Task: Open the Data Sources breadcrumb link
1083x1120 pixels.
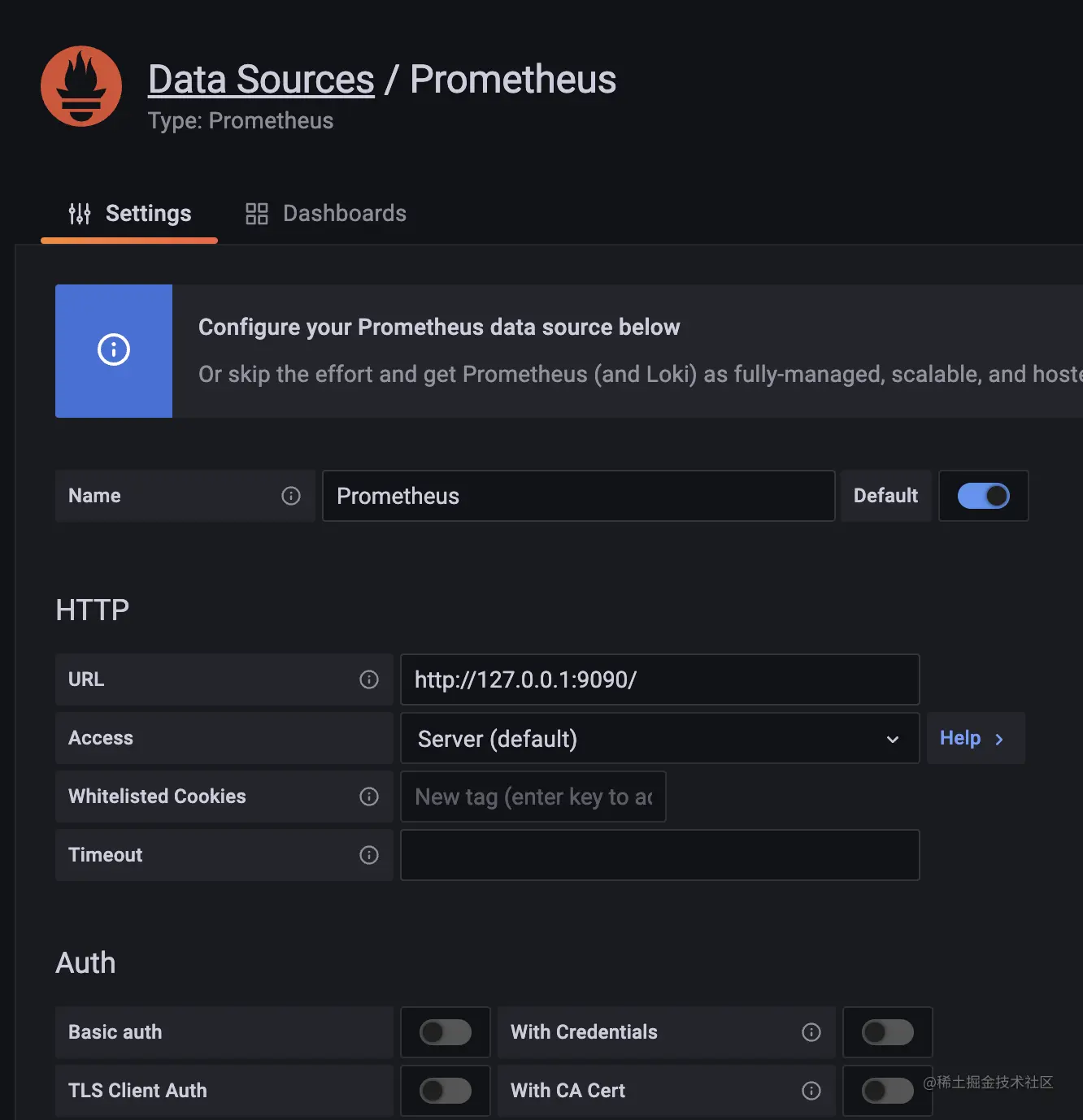Action: click(261, 80)
